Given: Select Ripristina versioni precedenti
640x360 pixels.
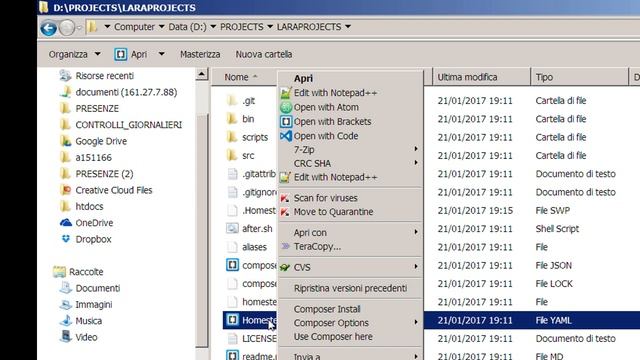Looking at the screenshot, I should tap(351, 288).
